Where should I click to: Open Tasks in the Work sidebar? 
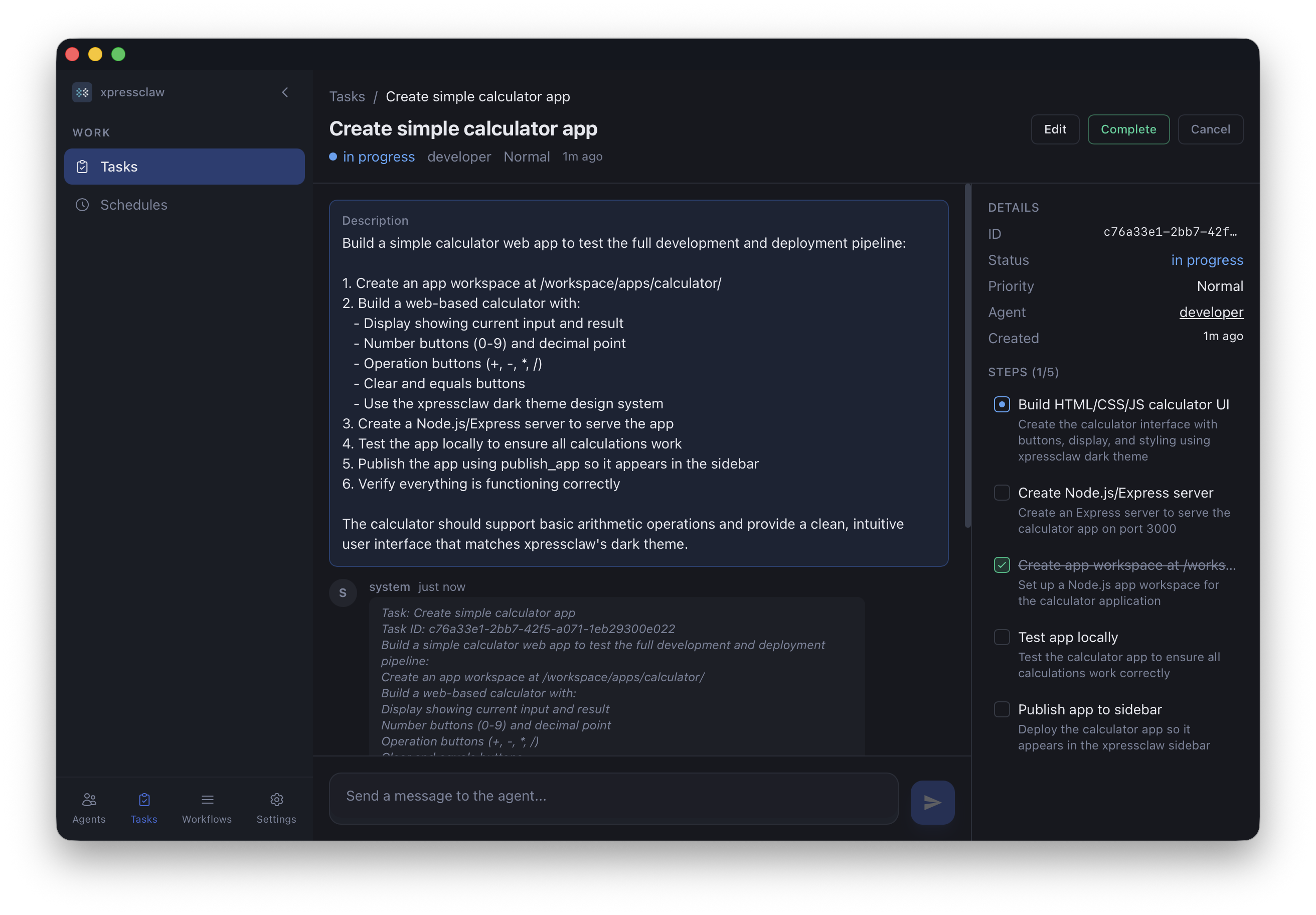click(184, 166)
